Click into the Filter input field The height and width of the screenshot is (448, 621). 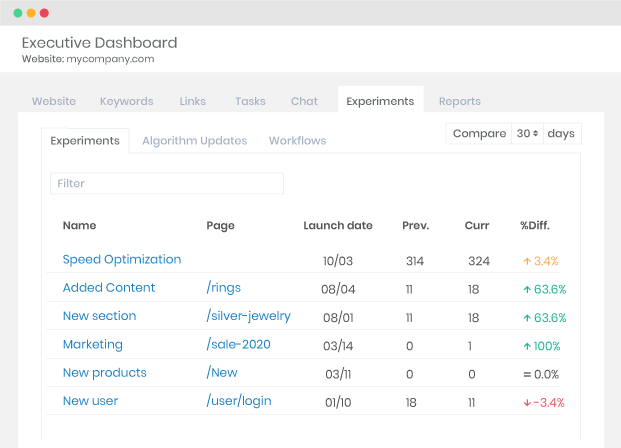click(x=167, y=184)
